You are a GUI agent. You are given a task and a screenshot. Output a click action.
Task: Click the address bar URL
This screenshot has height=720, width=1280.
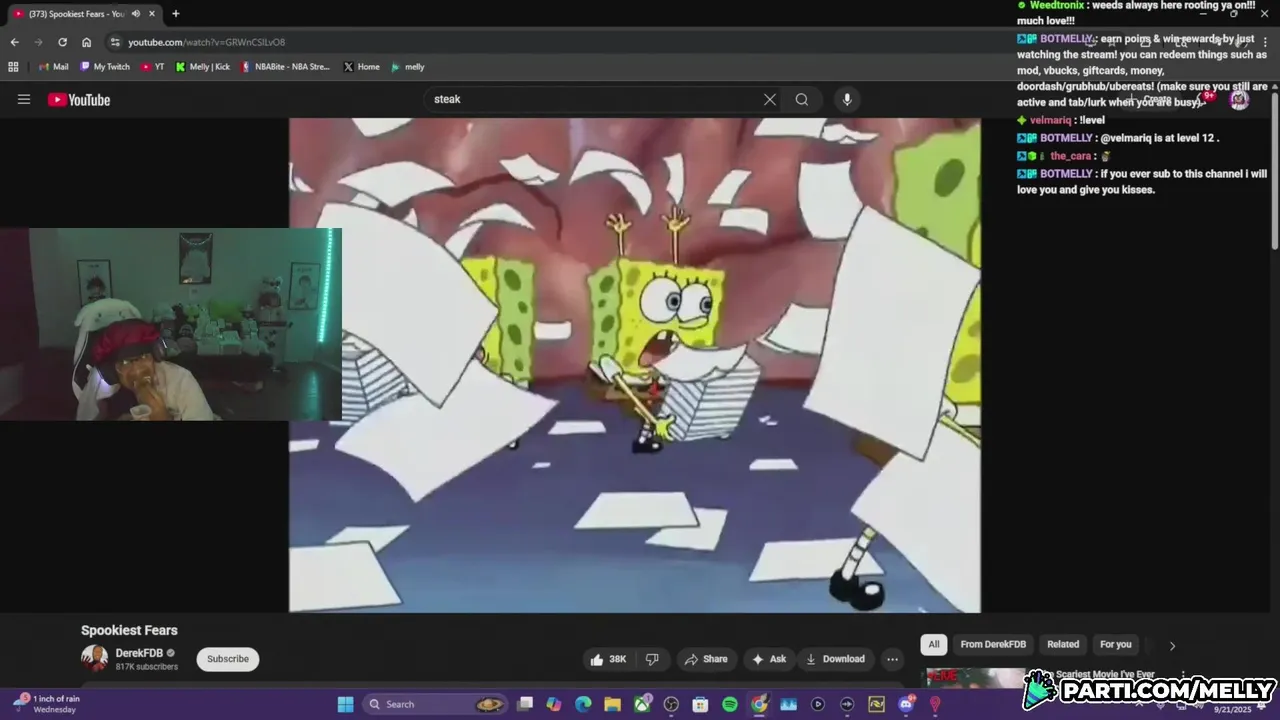[x=206, y=42]
